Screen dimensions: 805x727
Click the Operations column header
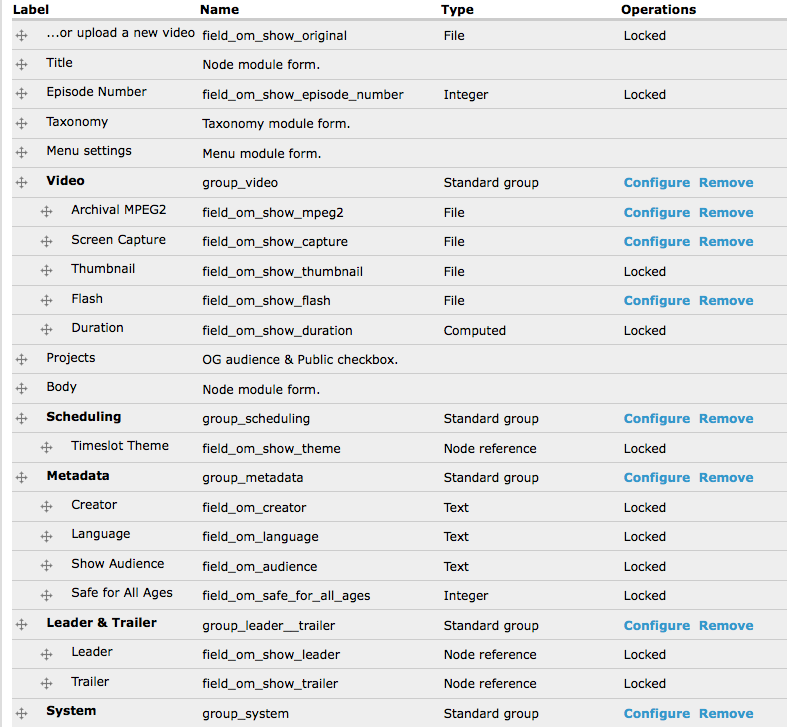pyautogui.click(x=658, y=10)
